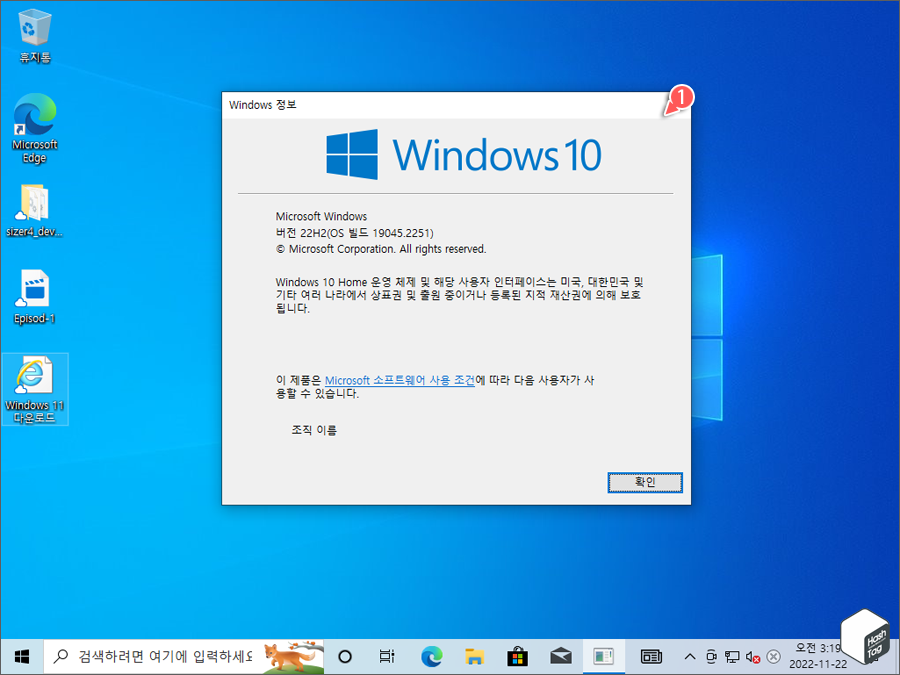Screen dimensions: 900x675
Task: Open the Start menu
Action: [x=20, y=657]
